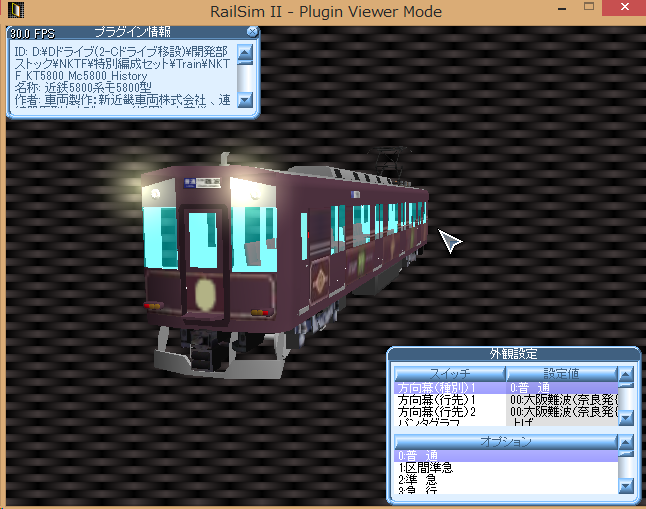This screenshot has height=509, width=646.
Task: Choose option 2:準 急
Action: click(506, 480)
